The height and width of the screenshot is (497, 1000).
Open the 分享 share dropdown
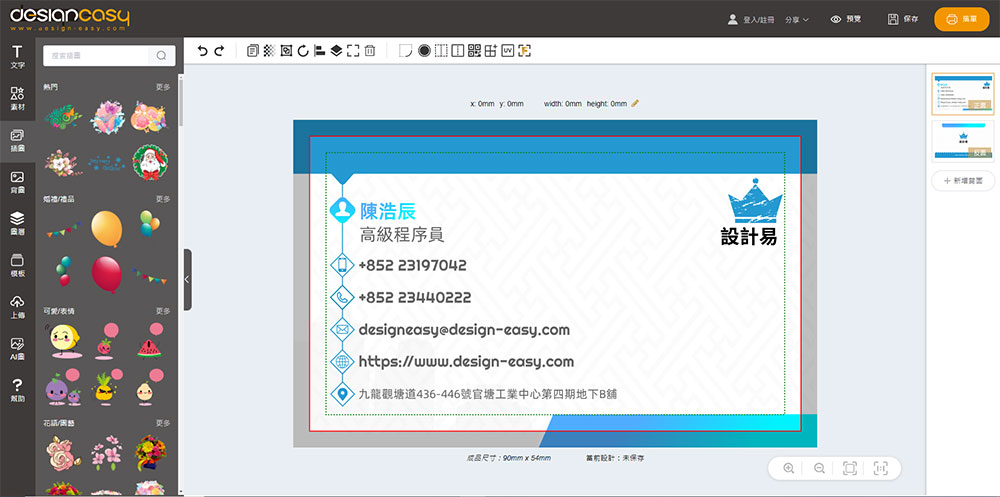797,19
